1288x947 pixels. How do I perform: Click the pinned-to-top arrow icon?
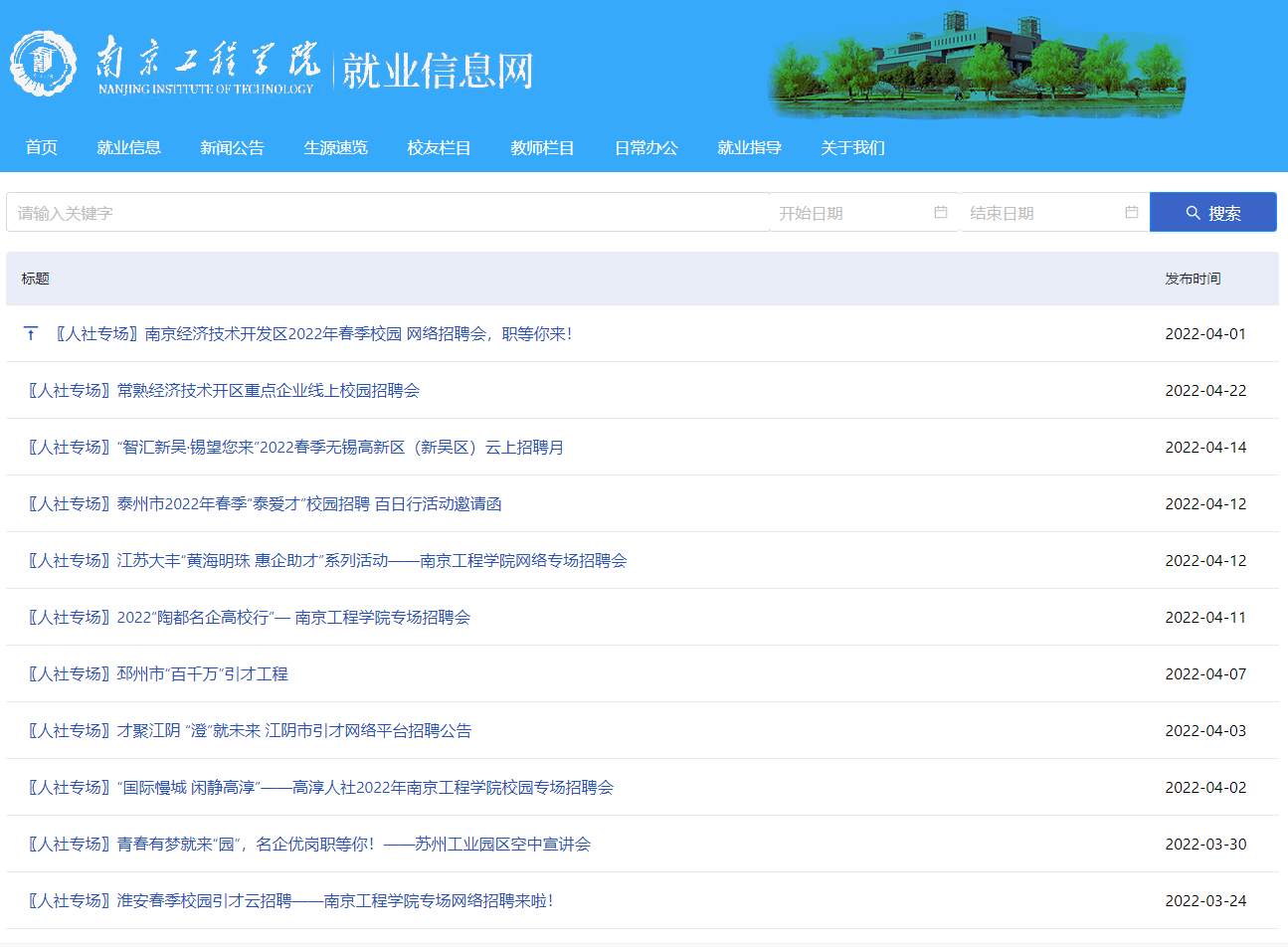point(31,333)
